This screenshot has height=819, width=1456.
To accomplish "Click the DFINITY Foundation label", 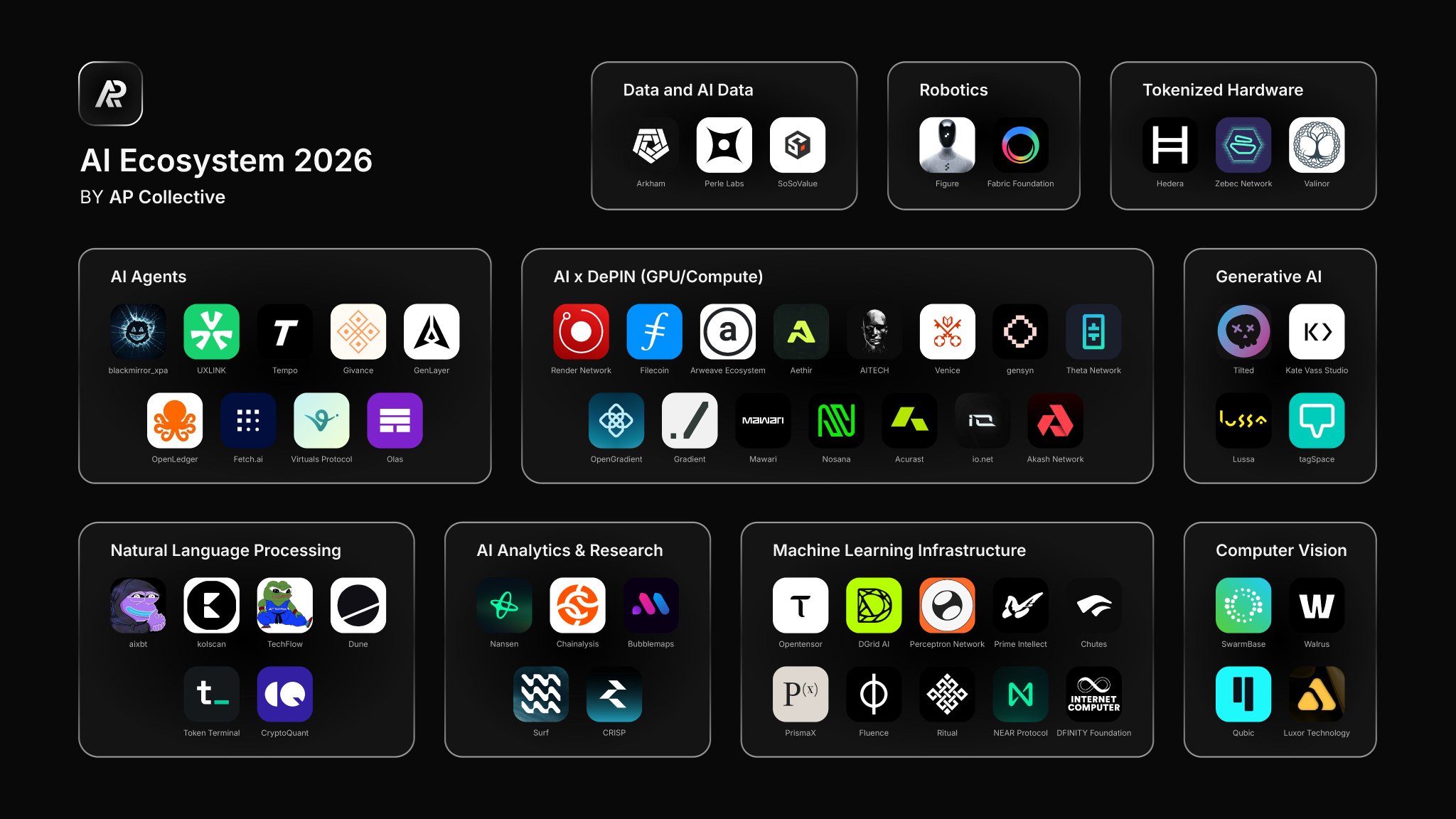I will click(1093, 733).
